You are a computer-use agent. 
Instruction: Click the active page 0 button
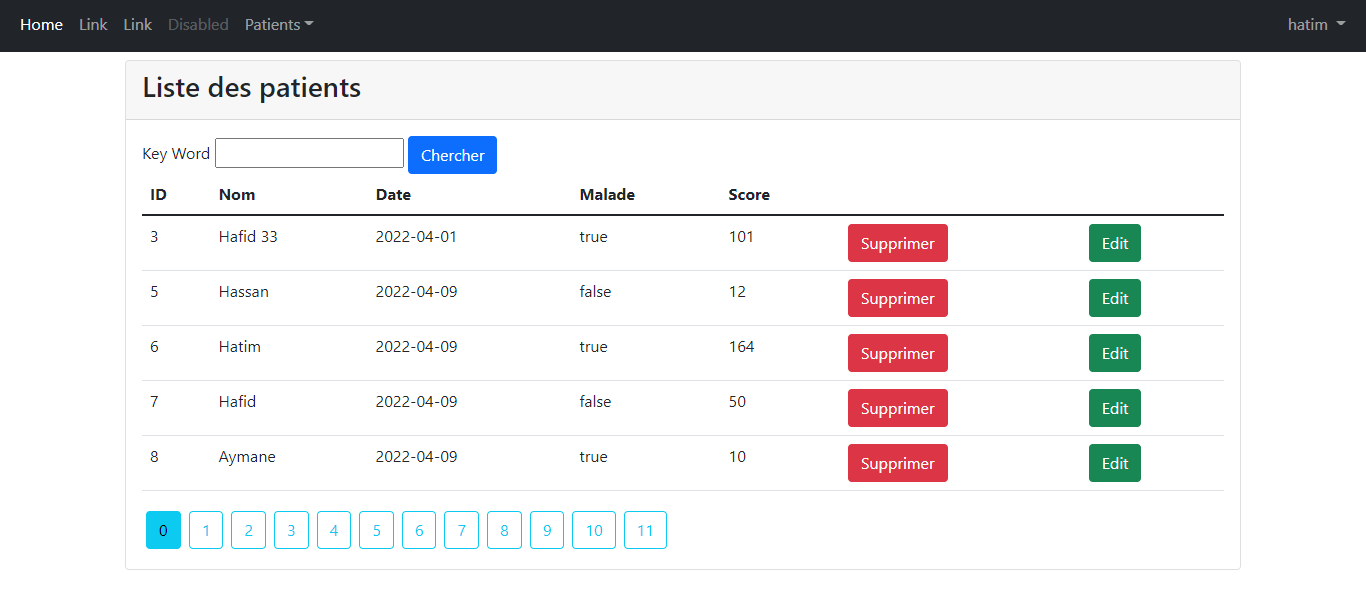pyautogui.click(x=163, y=530)
